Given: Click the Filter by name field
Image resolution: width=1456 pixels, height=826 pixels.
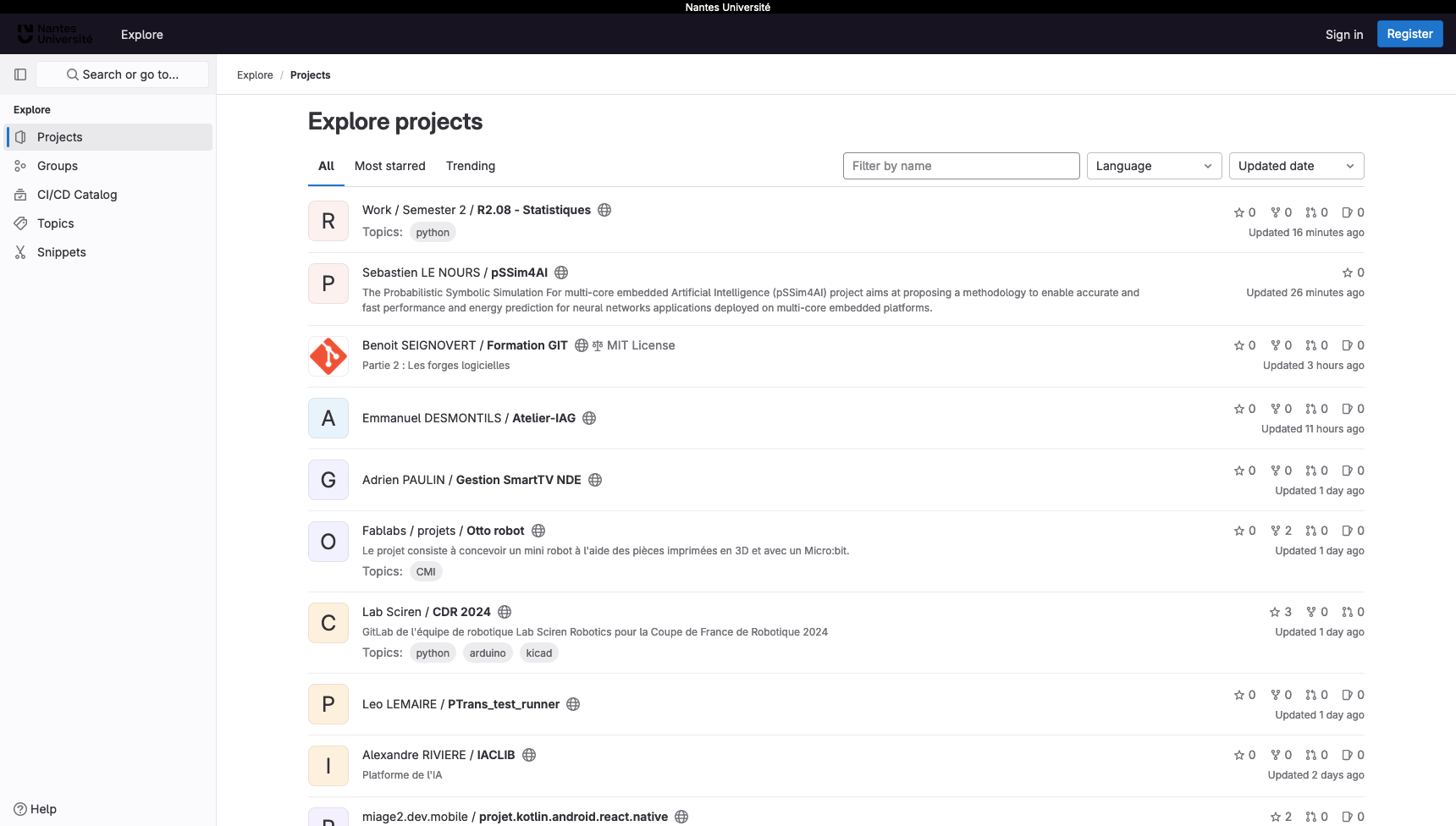Looking at the screenshot, I should pos(961,166).
